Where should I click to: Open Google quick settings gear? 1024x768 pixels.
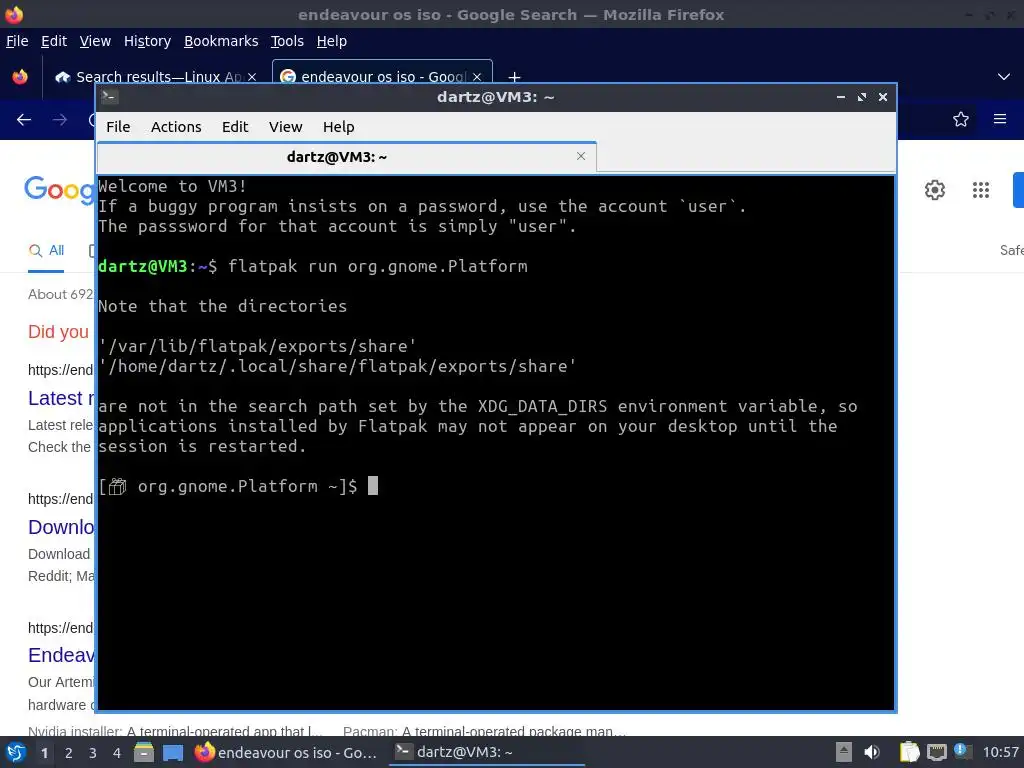pos(935,190)
